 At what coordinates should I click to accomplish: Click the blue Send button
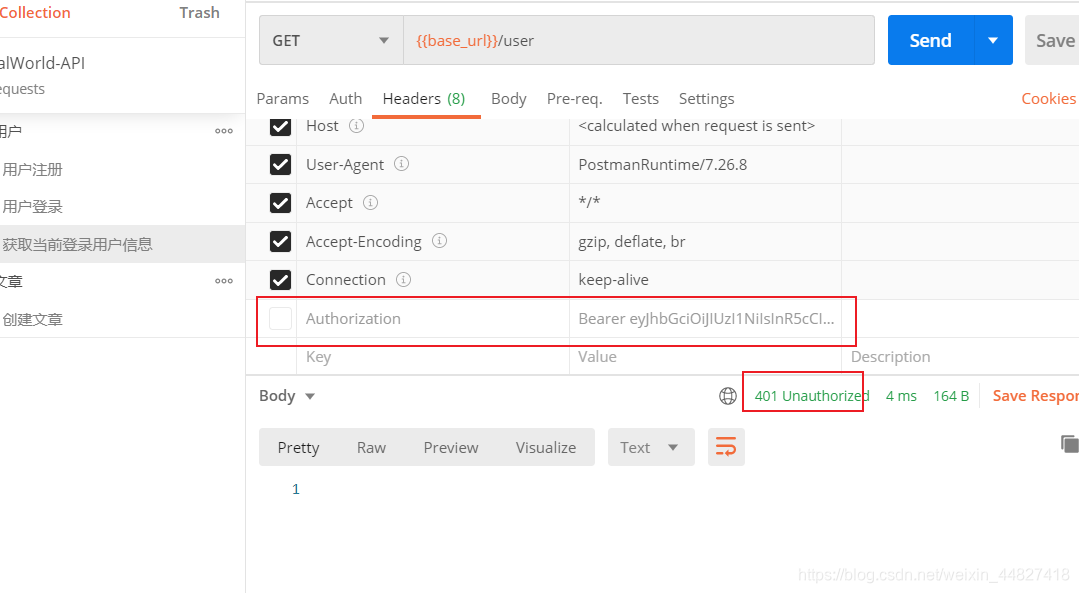931,41
